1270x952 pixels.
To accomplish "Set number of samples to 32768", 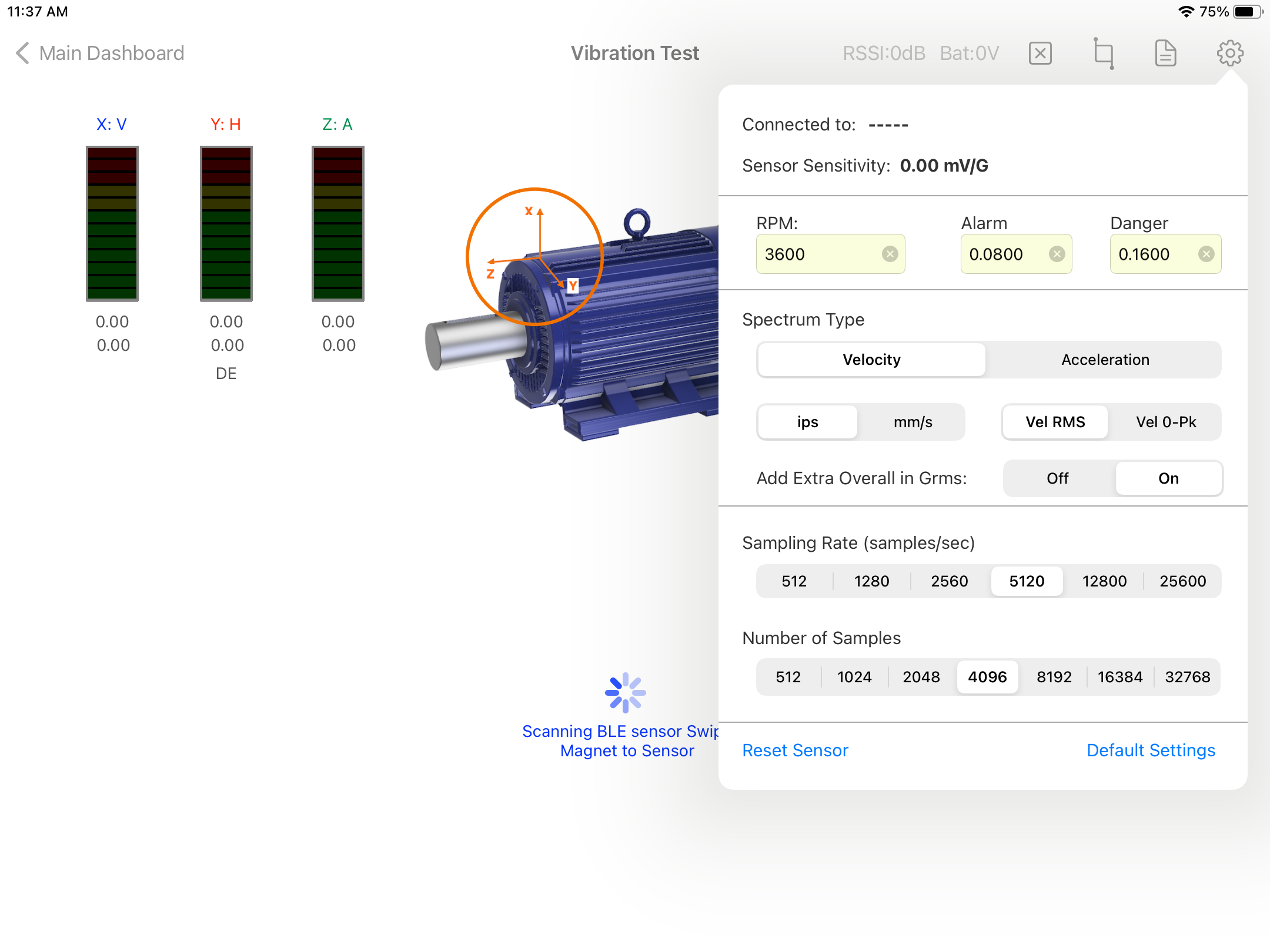I will (1187, 677).
